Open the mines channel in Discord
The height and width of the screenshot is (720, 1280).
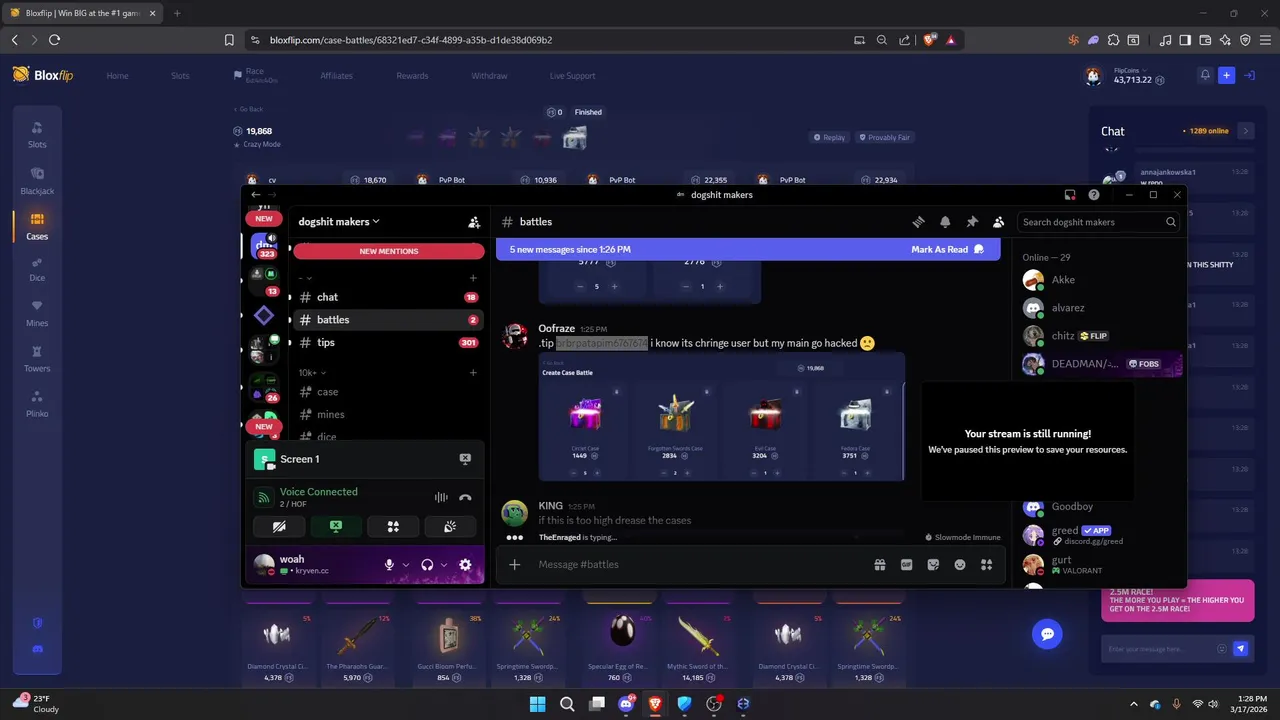click(388, 415)
